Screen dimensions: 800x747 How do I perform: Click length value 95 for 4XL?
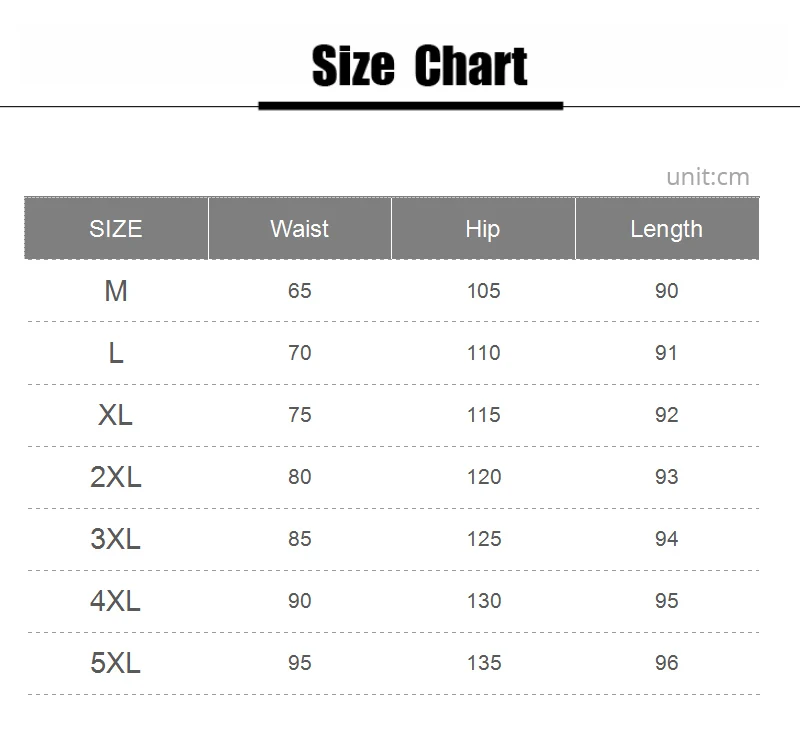coord(667,601)
